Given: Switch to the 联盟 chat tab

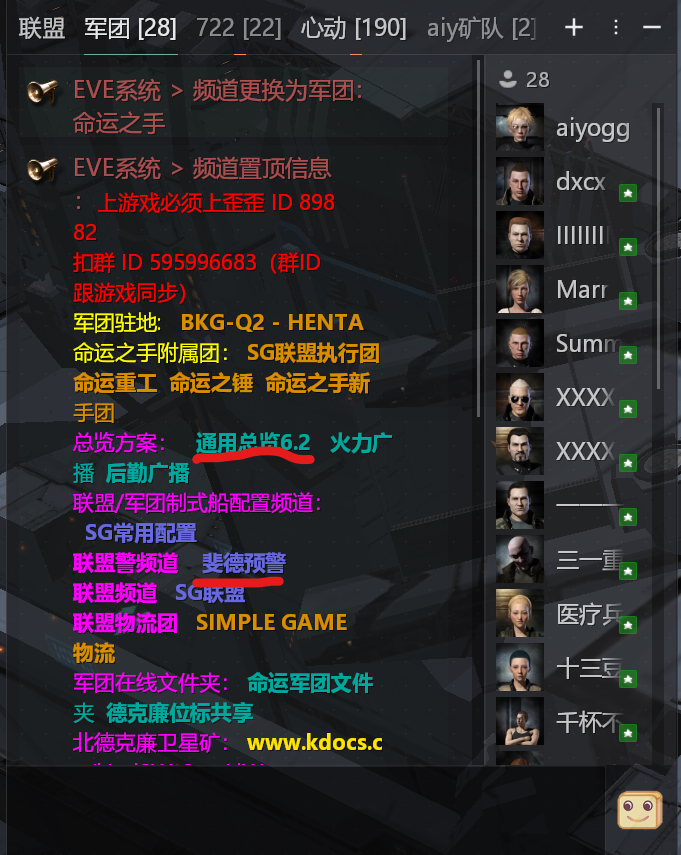Looking at the screenshot, I should click(41, 28).
